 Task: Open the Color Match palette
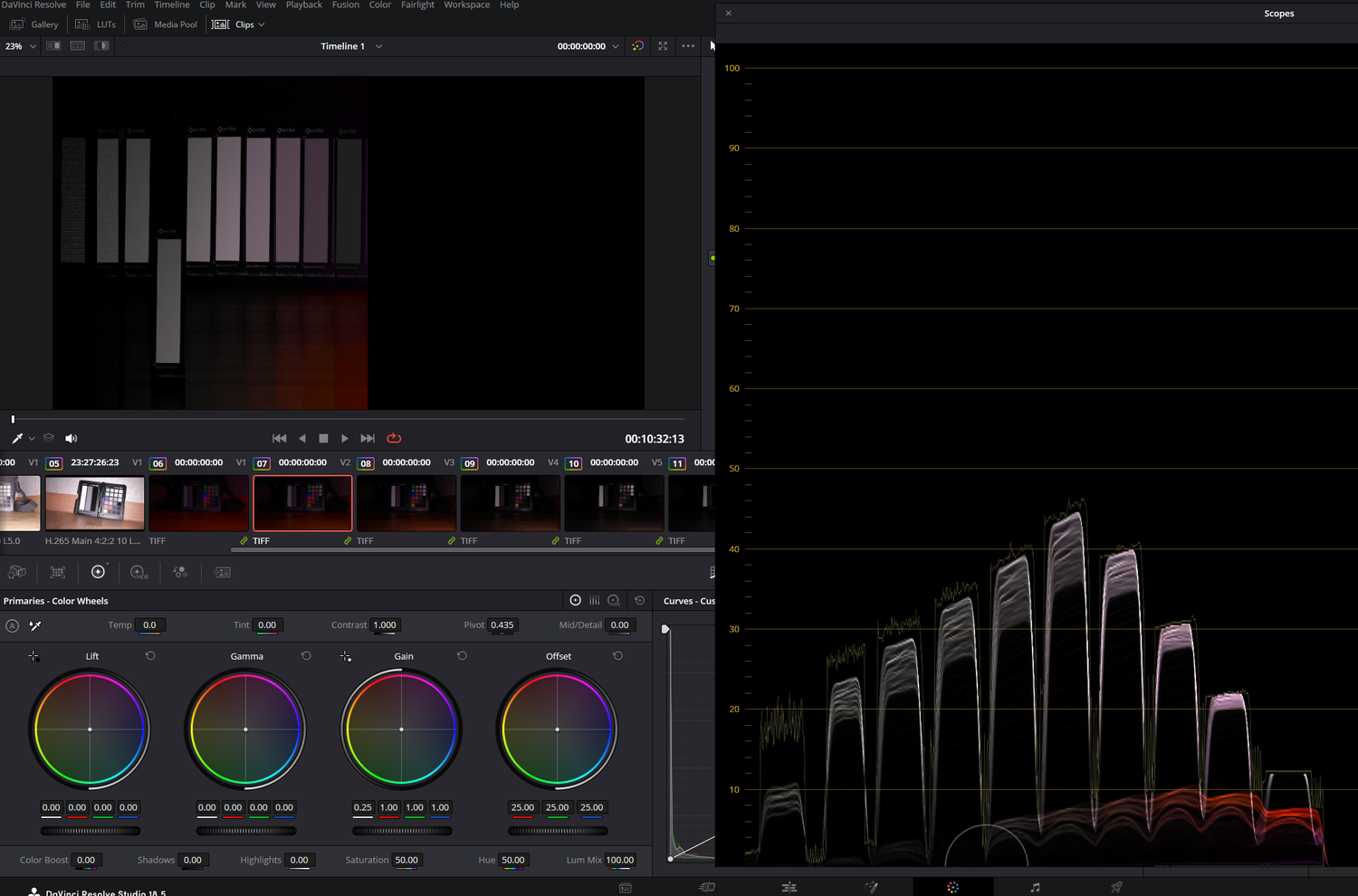(x=58, y=572)
